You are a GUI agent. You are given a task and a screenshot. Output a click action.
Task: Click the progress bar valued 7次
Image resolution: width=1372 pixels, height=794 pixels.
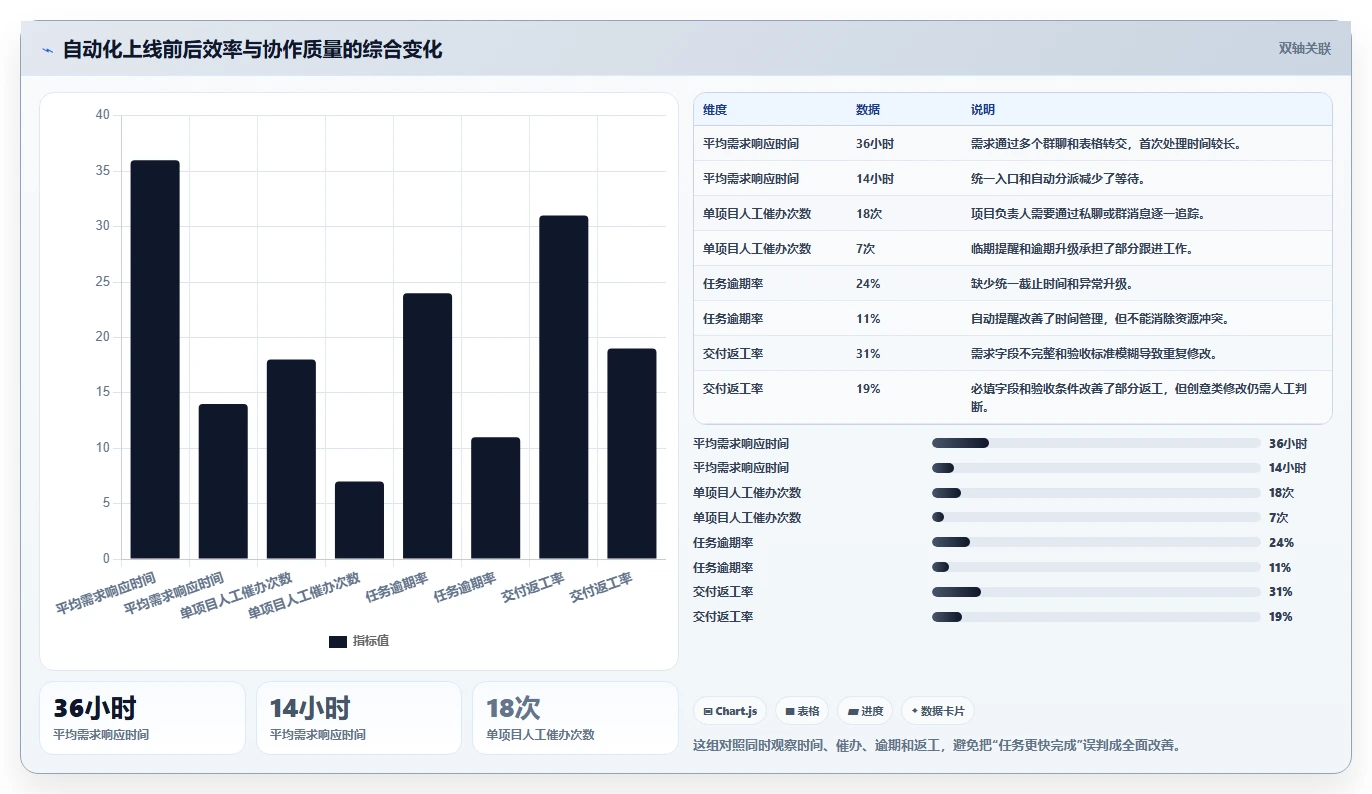tap(1096, 517)
